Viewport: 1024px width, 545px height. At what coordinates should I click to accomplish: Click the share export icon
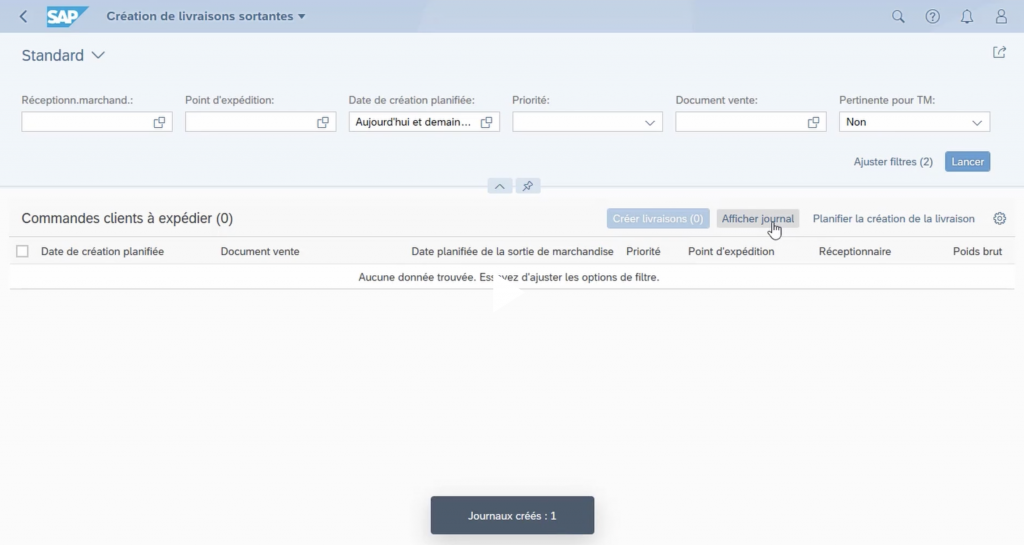coord(999,53)
